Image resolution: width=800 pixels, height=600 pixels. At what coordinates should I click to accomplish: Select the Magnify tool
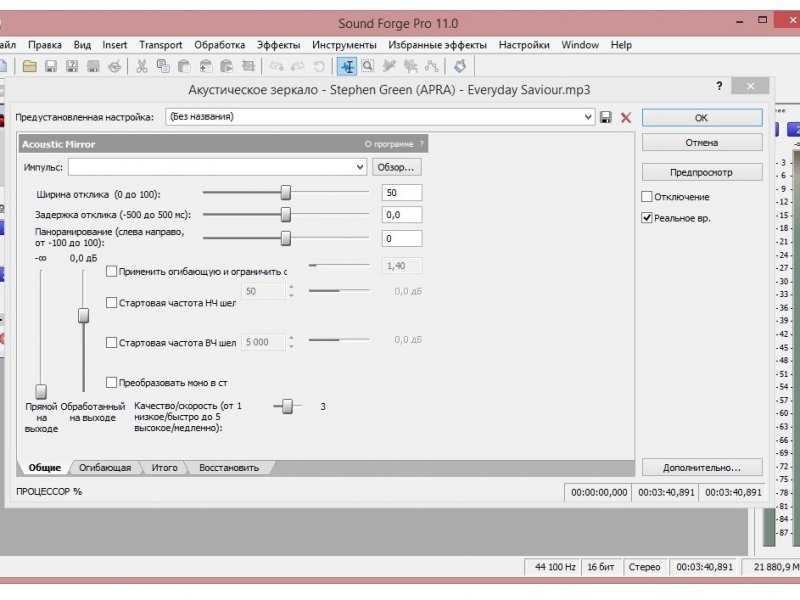coord(368,66)
